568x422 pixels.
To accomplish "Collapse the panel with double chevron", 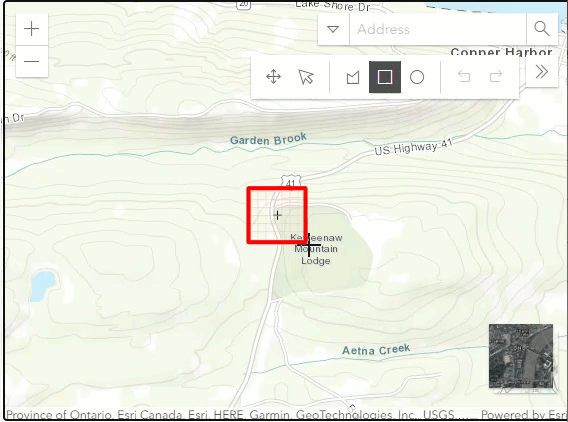I will (542, 72).
